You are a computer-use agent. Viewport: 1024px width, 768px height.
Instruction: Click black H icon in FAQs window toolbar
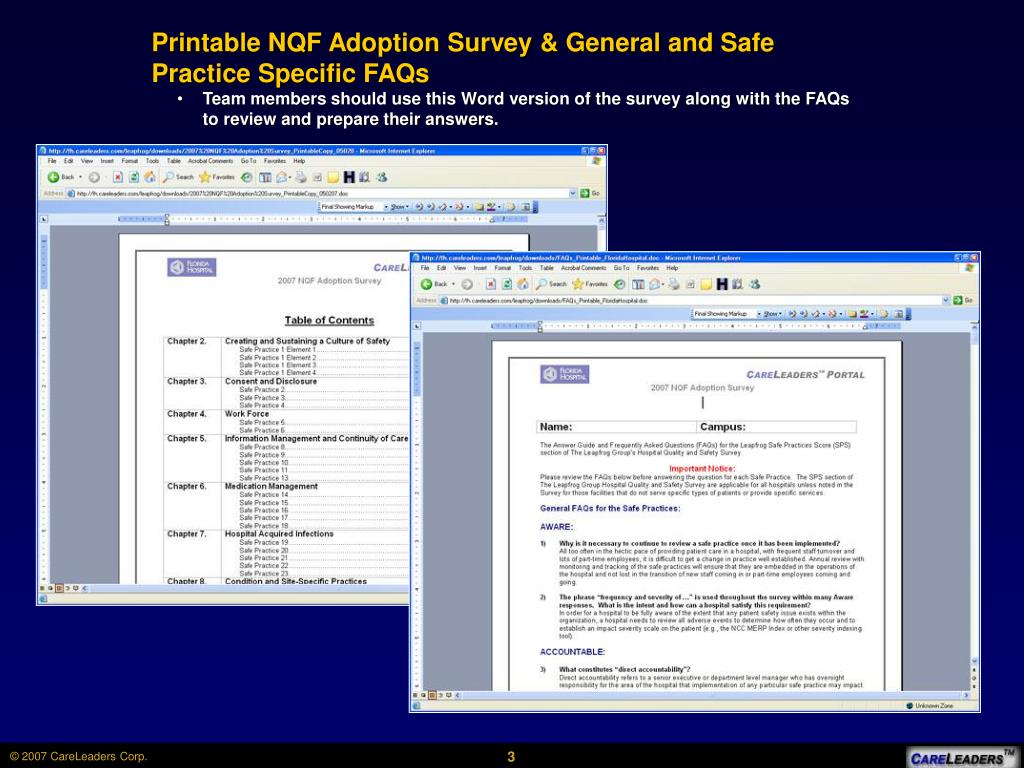pos(722,284)
